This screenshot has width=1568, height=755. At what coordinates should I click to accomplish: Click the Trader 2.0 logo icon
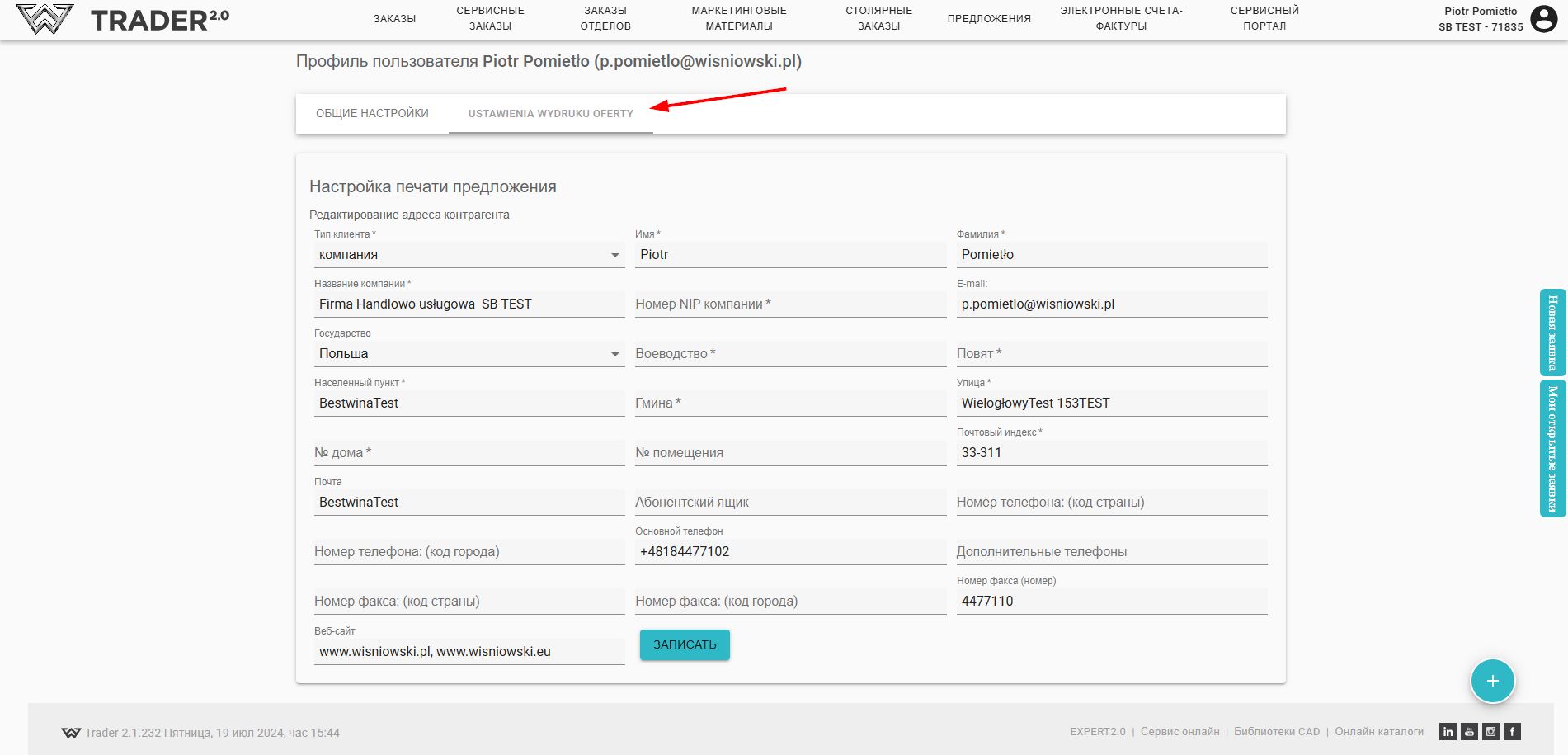(45, 19)
